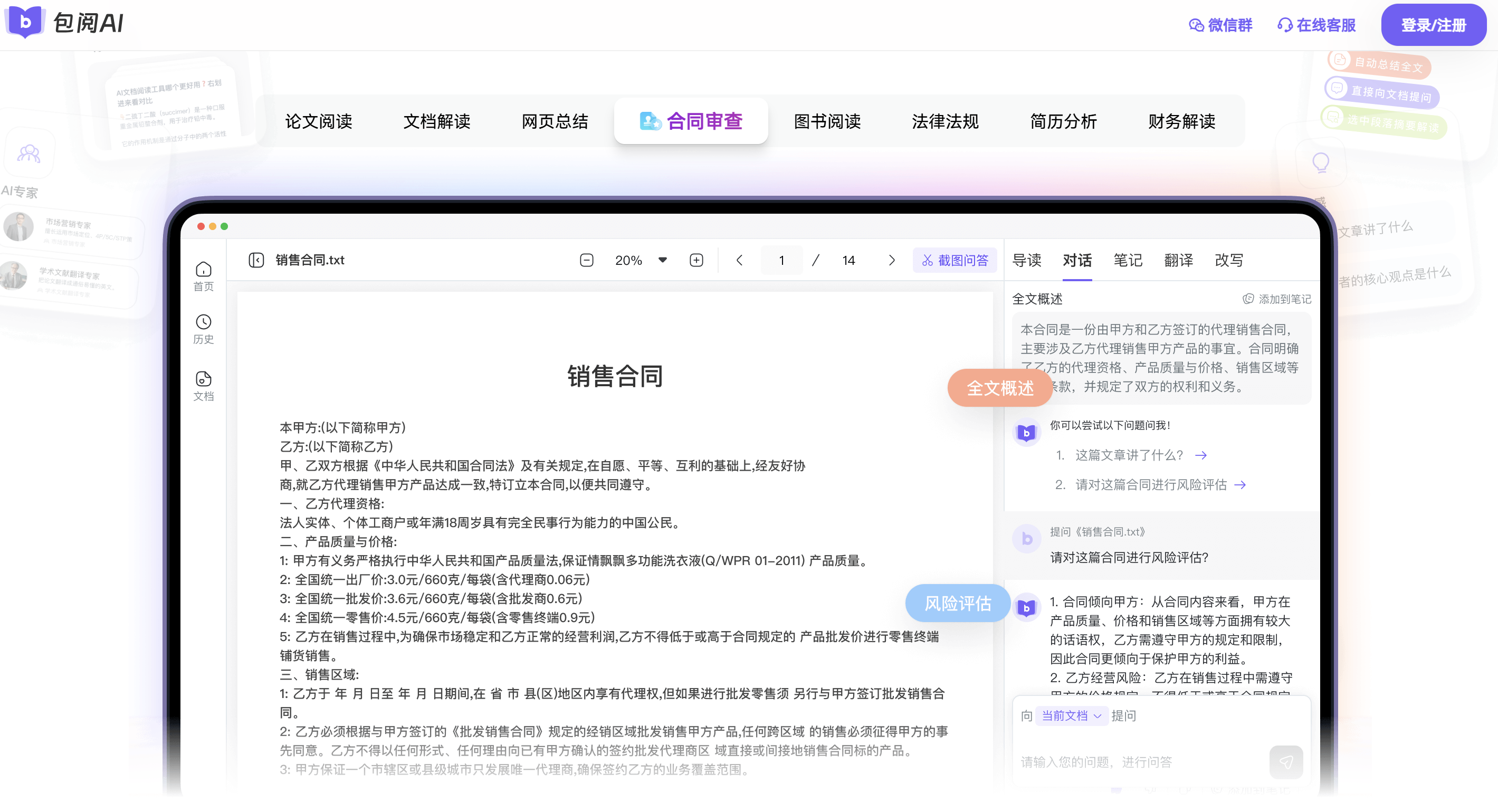Zoom in using the plus icon

[x=695, y=260]
